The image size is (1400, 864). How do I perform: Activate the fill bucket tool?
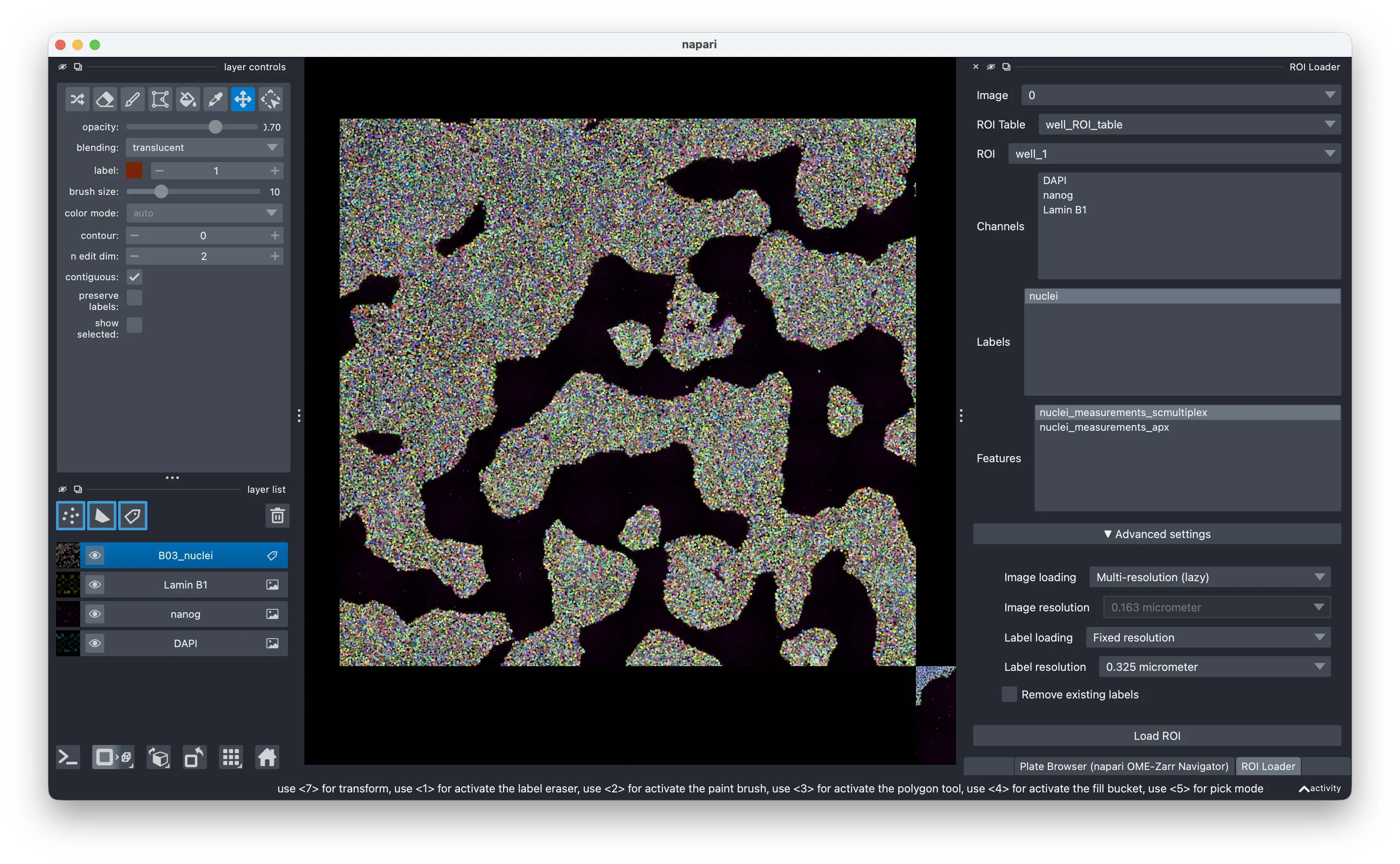click(187, 100)
